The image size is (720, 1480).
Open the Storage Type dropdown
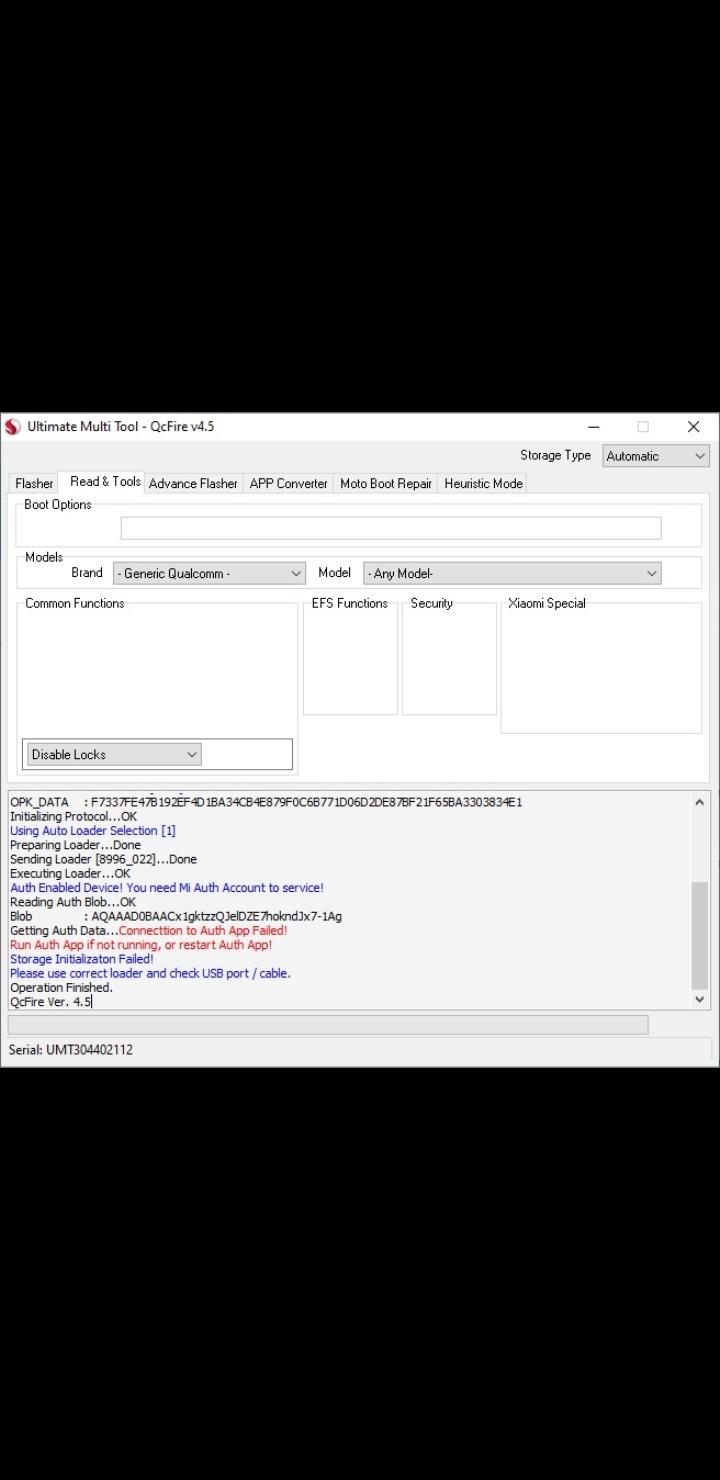(x=656, y=456)
